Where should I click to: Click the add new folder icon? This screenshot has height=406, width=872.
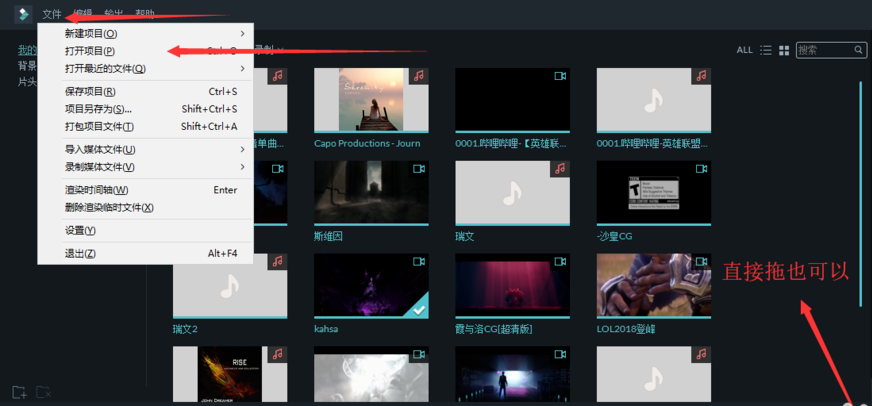pos(19,392)
